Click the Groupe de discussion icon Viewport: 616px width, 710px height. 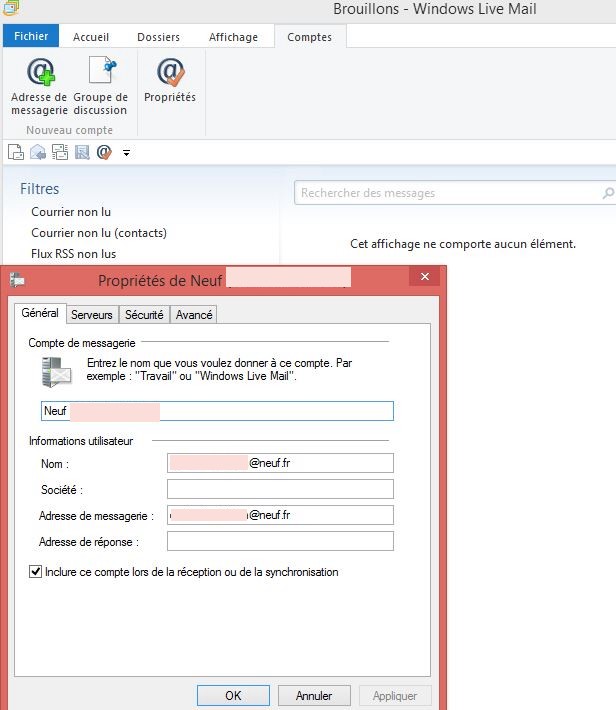tap(101, 75)
